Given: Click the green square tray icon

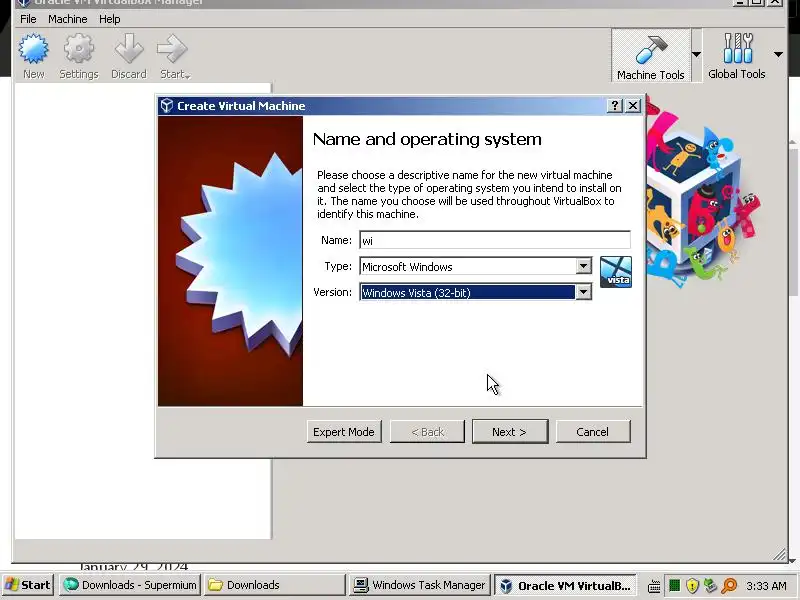Looking at the screenshot, I should (x=674, y=585).
